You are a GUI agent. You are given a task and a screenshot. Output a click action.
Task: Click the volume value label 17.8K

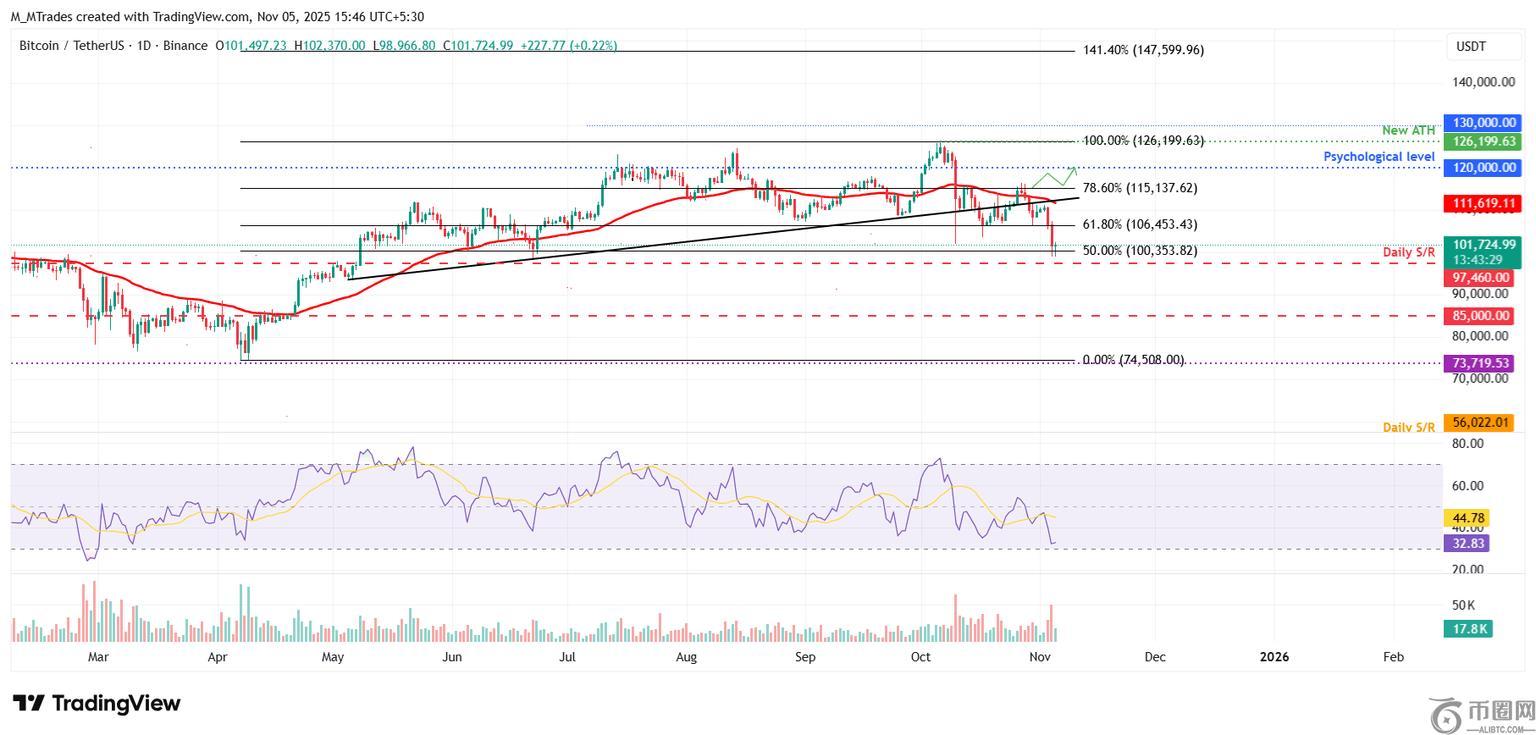point(1468,629)
